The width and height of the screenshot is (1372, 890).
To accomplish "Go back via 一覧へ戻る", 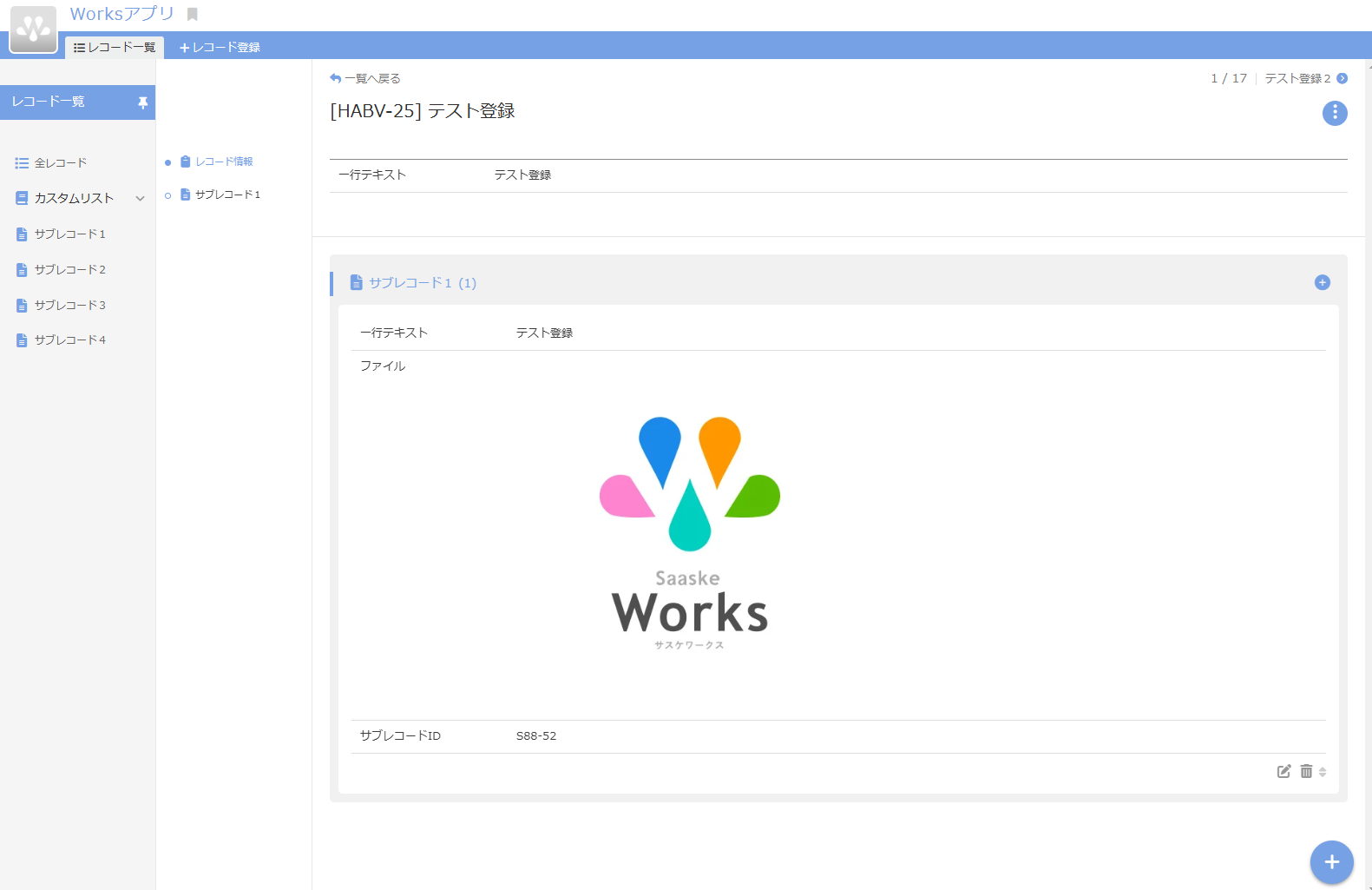I will [365, 78].
